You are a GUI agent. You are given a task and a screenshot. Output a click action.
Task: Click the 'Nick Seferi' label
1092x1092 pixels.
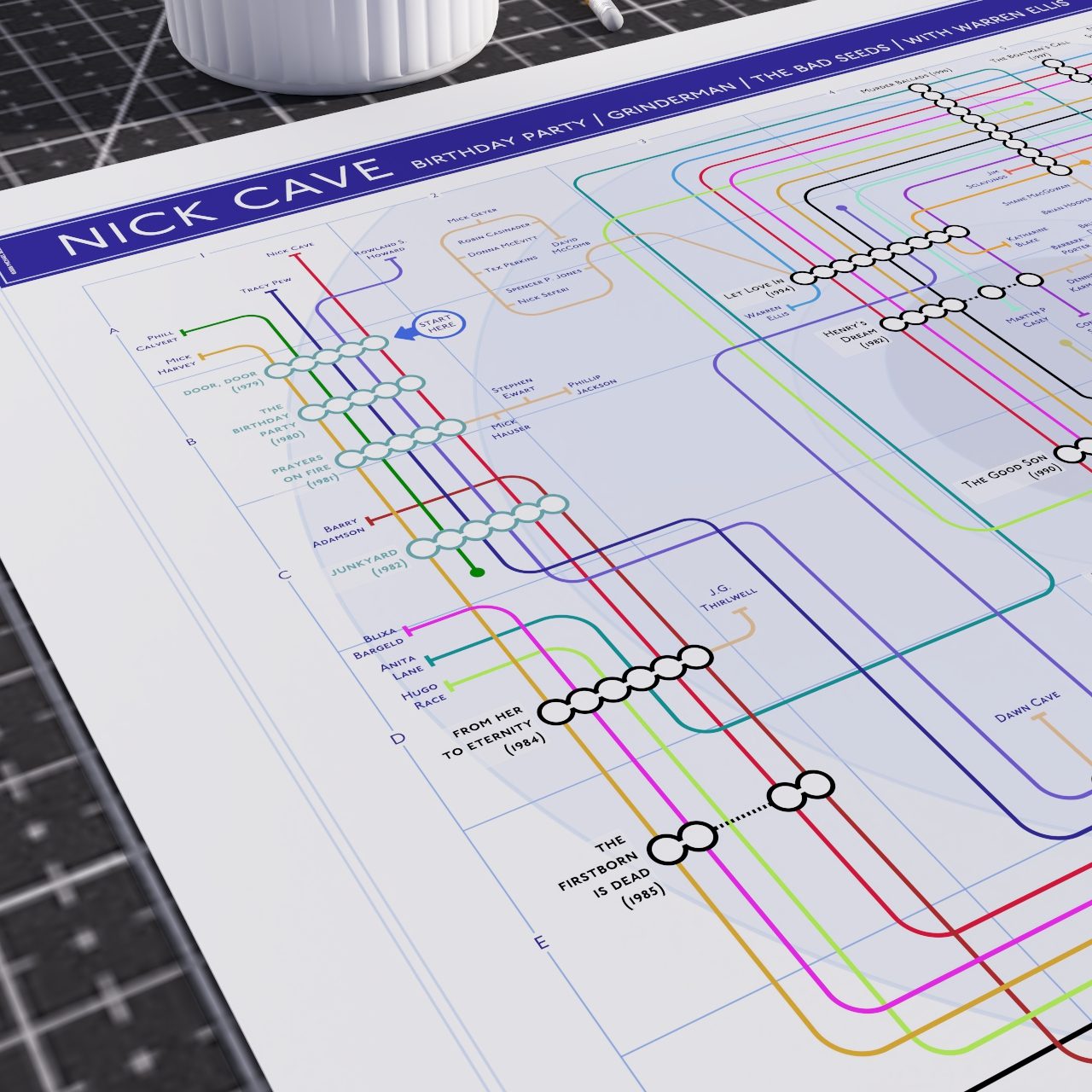click(543, 297)
